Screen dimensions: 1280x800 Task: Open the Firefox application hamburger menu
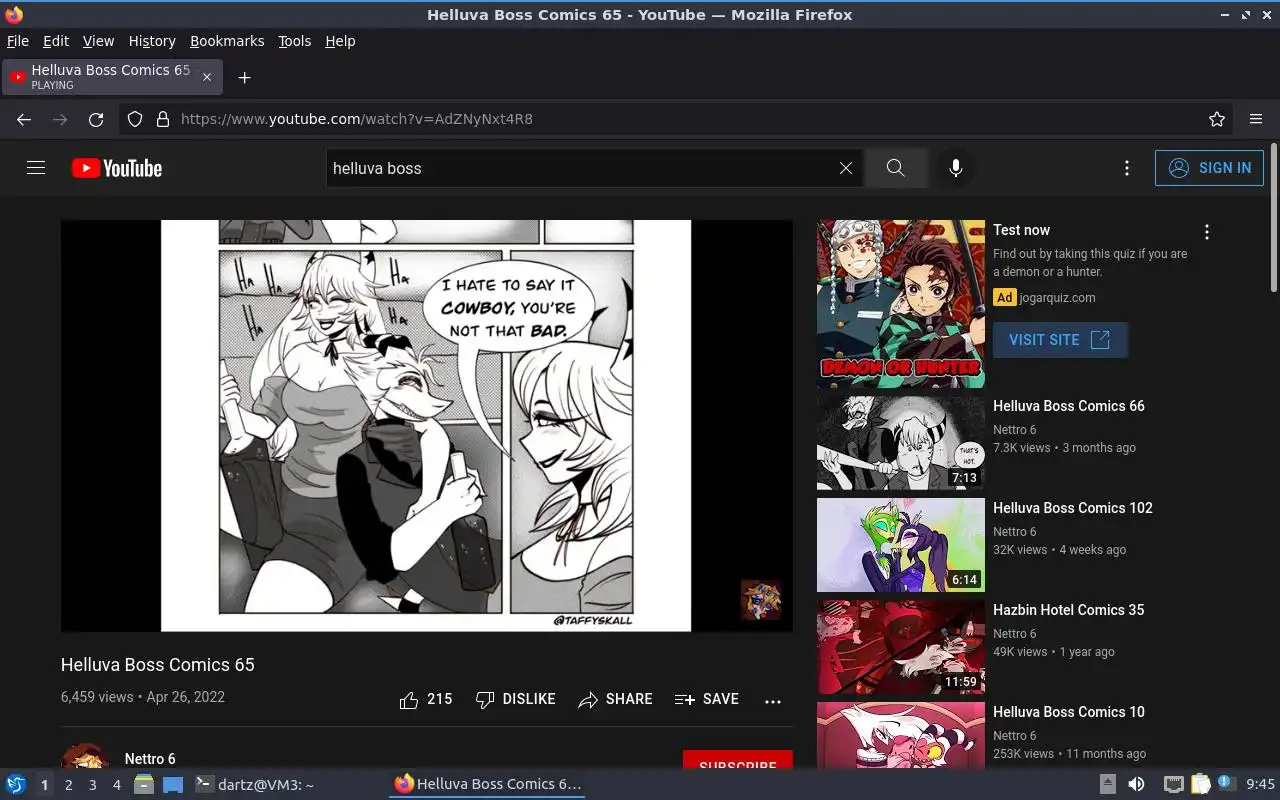point(1256,119)
